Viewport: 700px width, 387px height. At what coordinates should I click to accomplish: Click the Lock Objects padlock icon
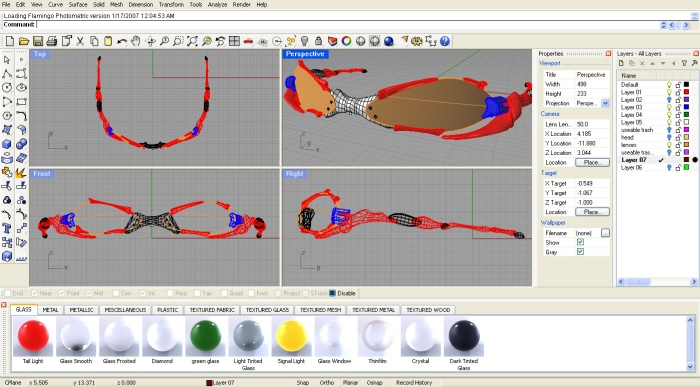pos(318,42)
